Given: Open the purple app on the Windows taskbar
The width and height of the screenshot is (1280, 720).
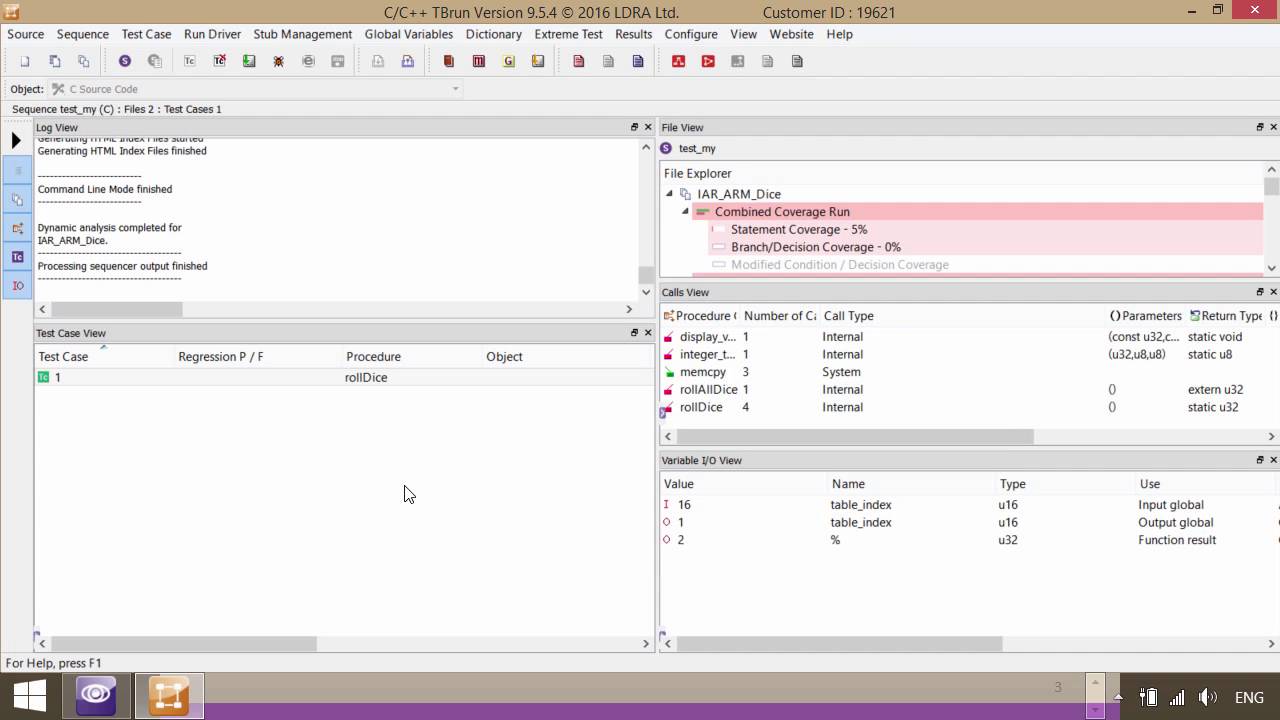Looking at the screenshot, I should [96, 695].
